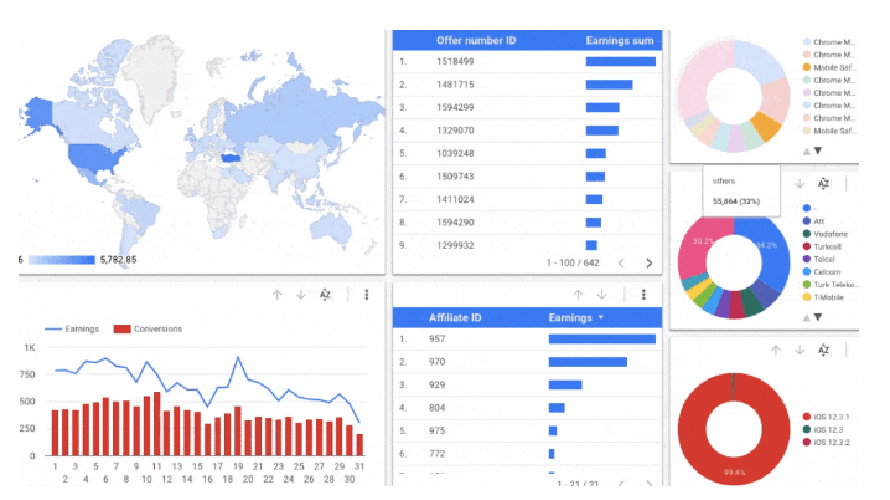This screenshot has height=500, width=890.
Task: Click Celcom legend entry
Action: (x=821, y=272)
